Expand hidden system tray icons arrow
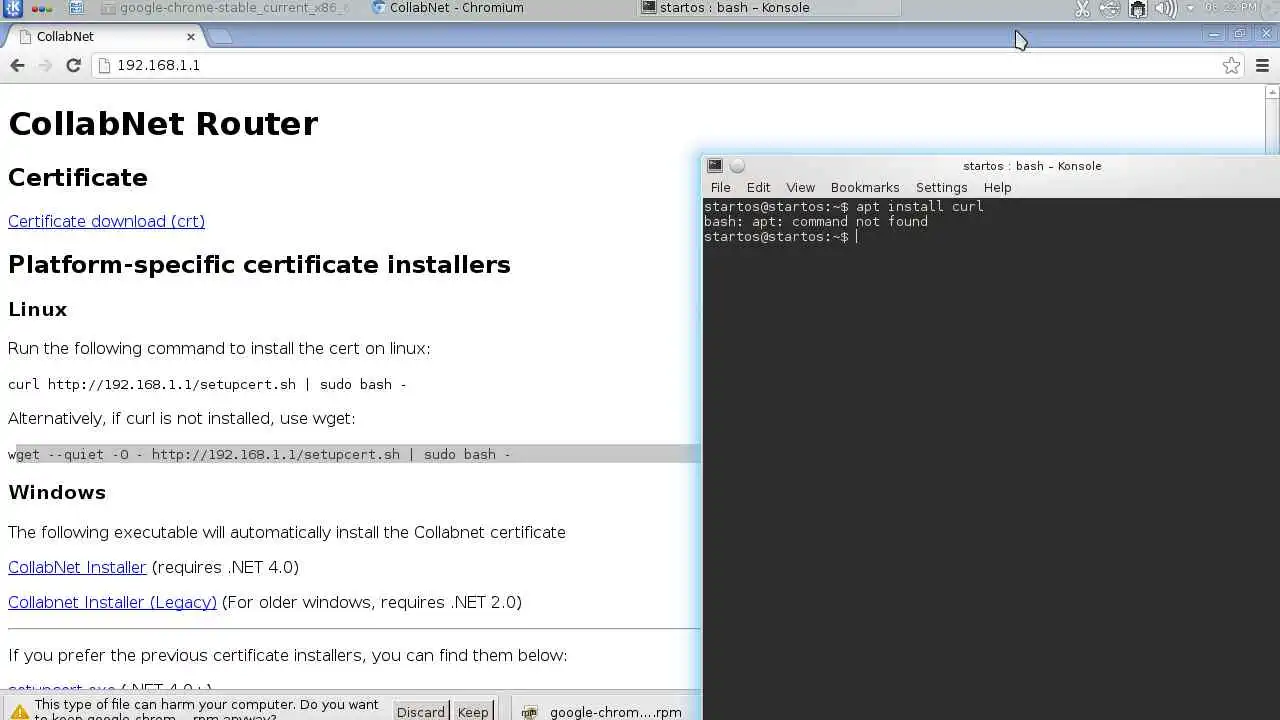The height and width of the screenshot is (720, 1280). (1190, 9)
